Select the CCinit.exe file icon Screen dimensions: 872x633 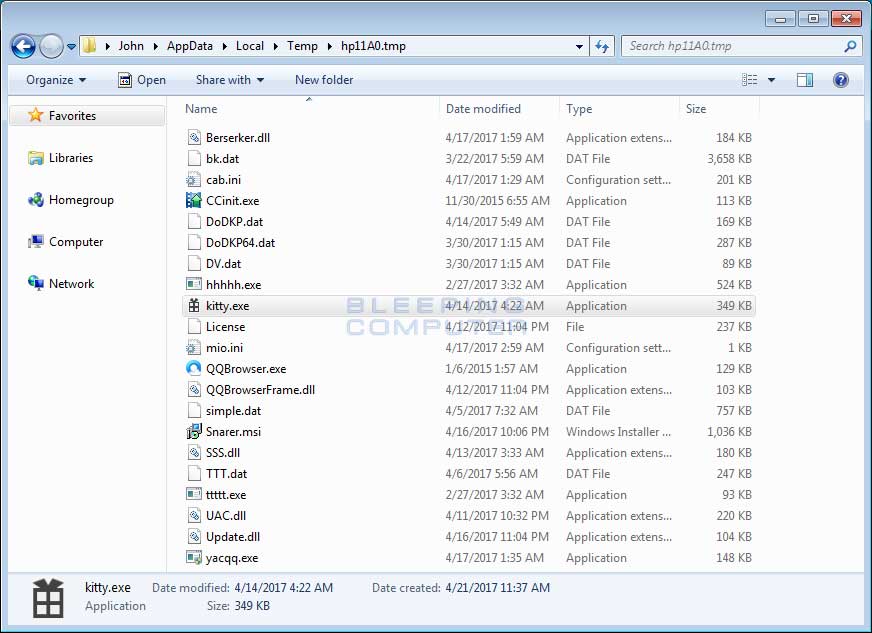(x=194, y=200)
